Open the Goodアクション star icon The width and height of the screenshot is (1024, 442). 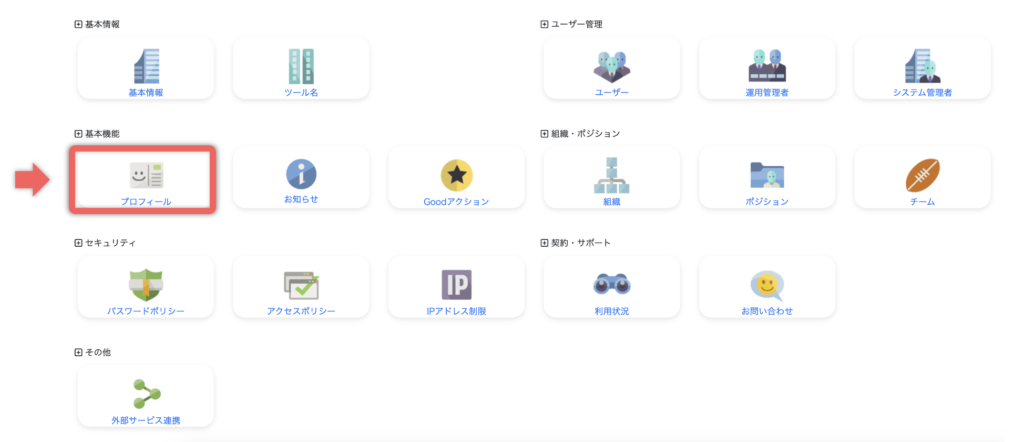coord(456,175)
